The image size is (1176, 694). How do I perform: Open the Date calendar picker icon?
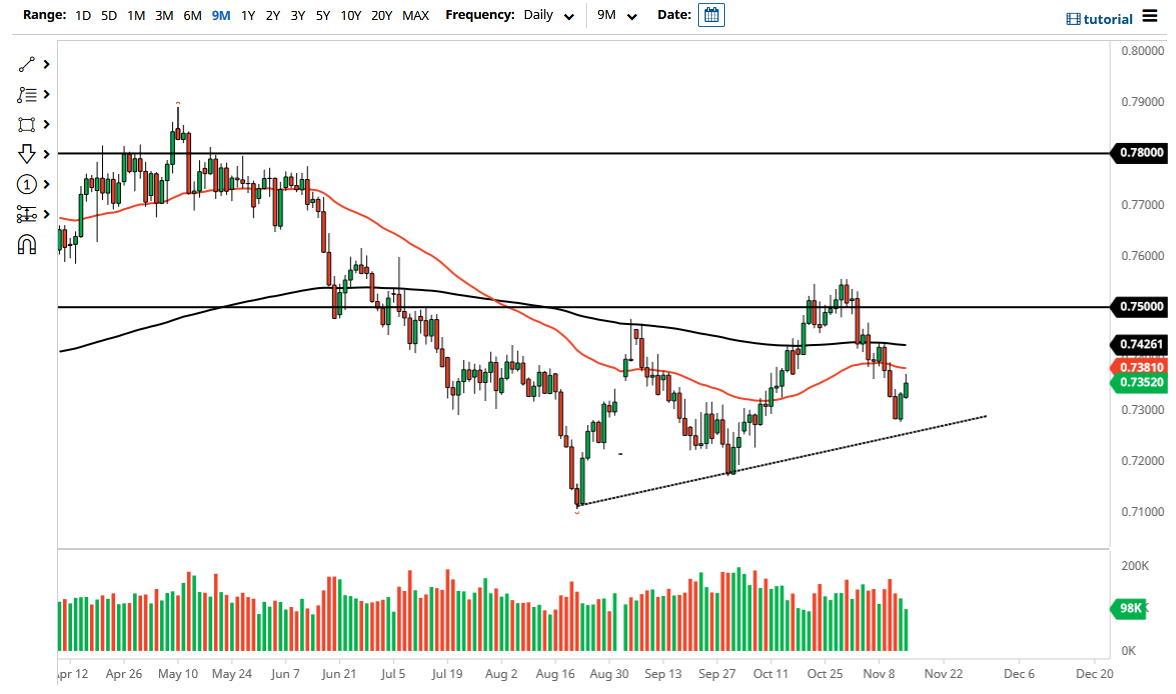click(x=710, y=15)
